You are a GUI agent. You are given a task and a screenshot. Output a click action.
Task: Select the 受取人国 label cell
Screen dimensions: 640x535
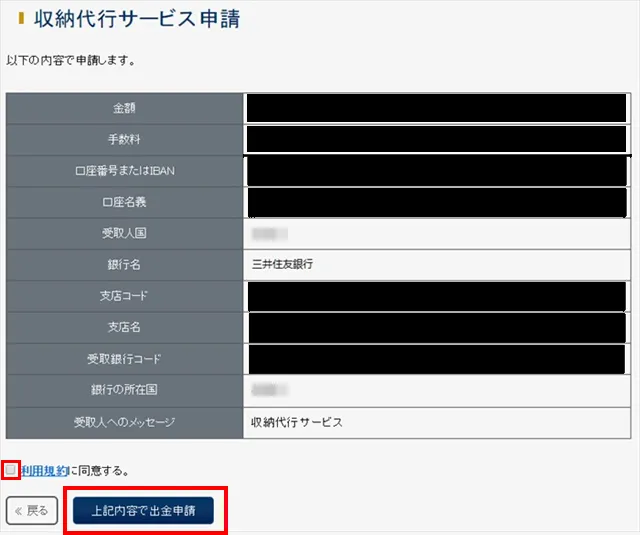pyautogui.click(x=125, y=234)
